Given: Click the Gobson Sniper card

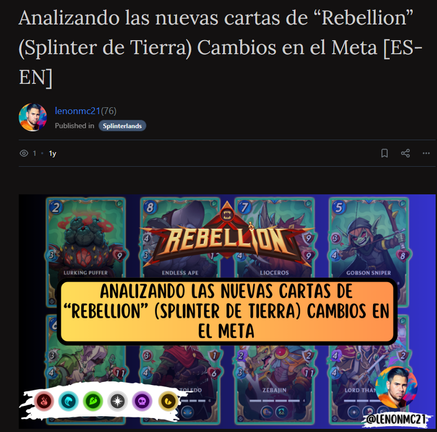Looking at the screenshot, I should tap(368, 238).
